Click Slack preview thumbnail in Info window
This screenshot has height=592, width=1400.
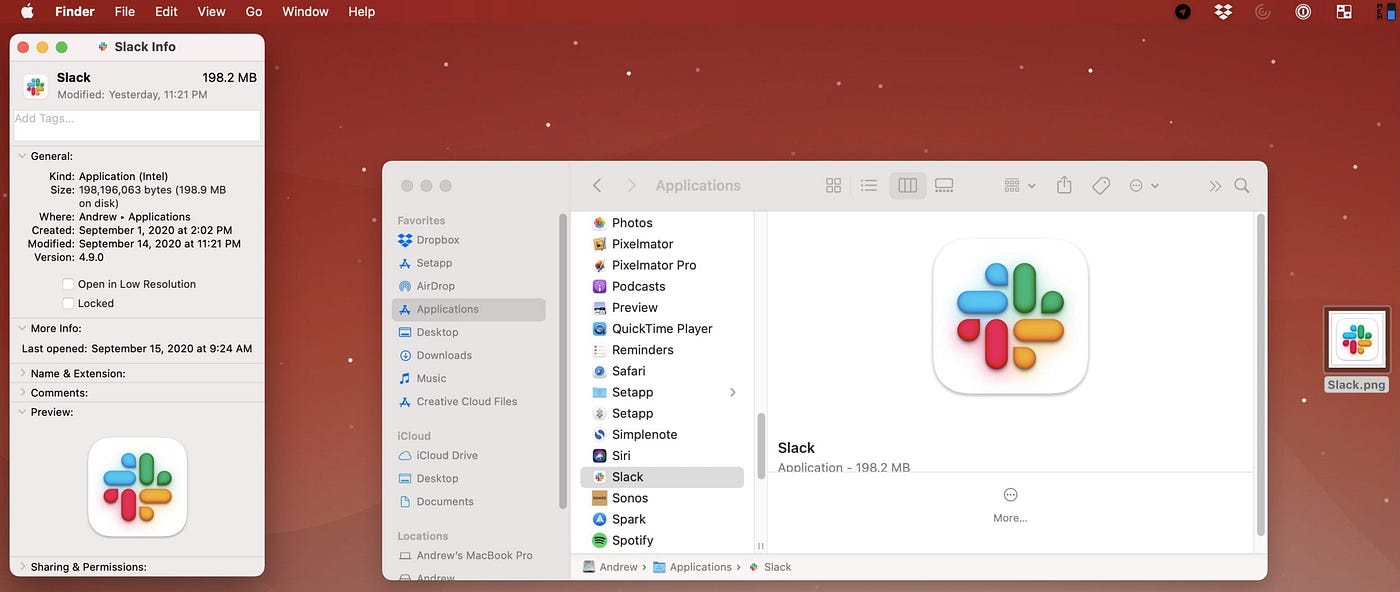pos(137,486)
